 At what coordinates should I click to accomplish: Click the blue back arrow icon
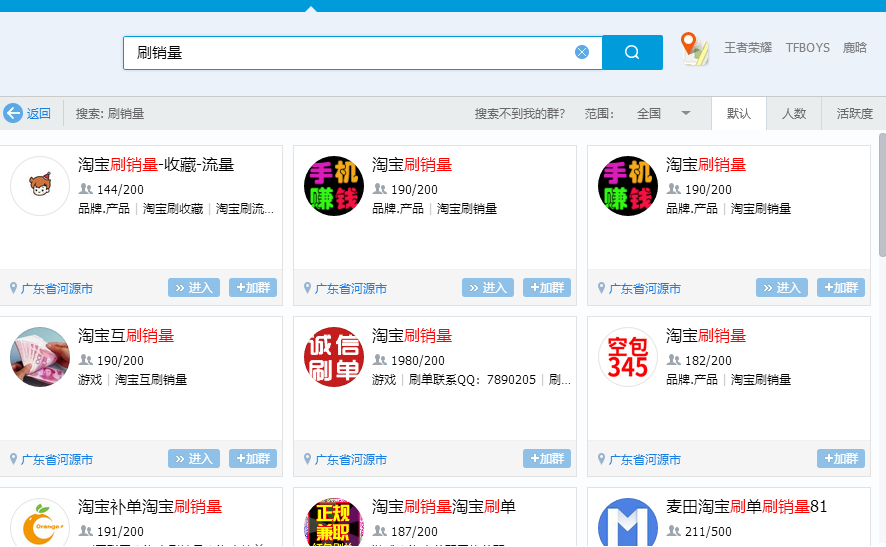pos(12,113)
